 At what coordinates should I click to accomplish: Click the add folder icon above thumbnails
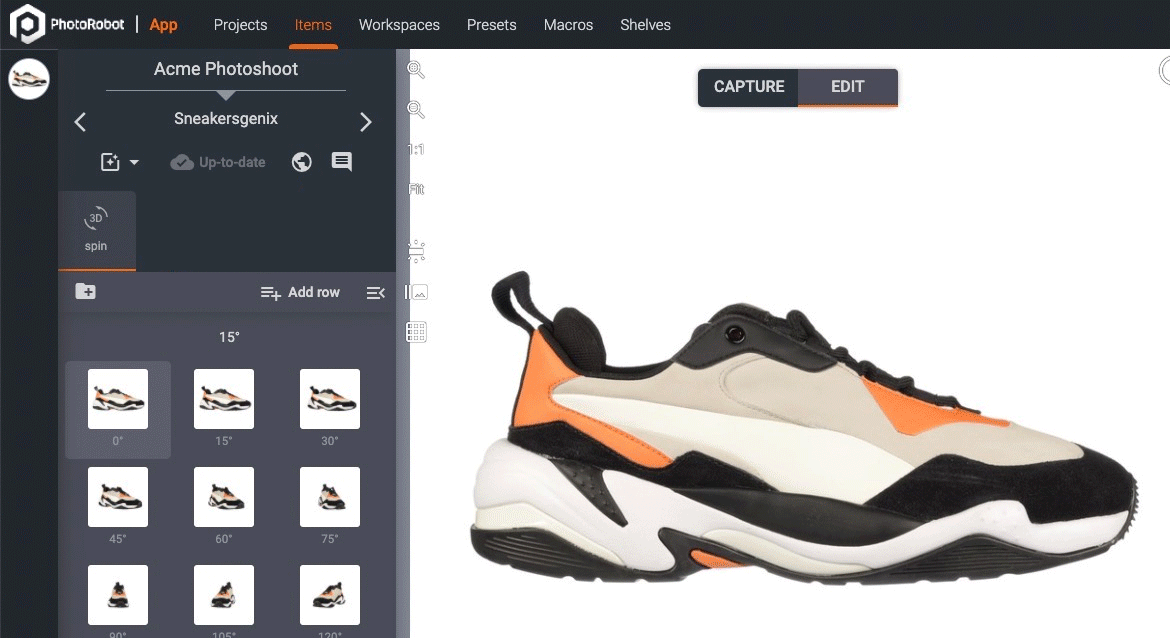tap(86, 291)
